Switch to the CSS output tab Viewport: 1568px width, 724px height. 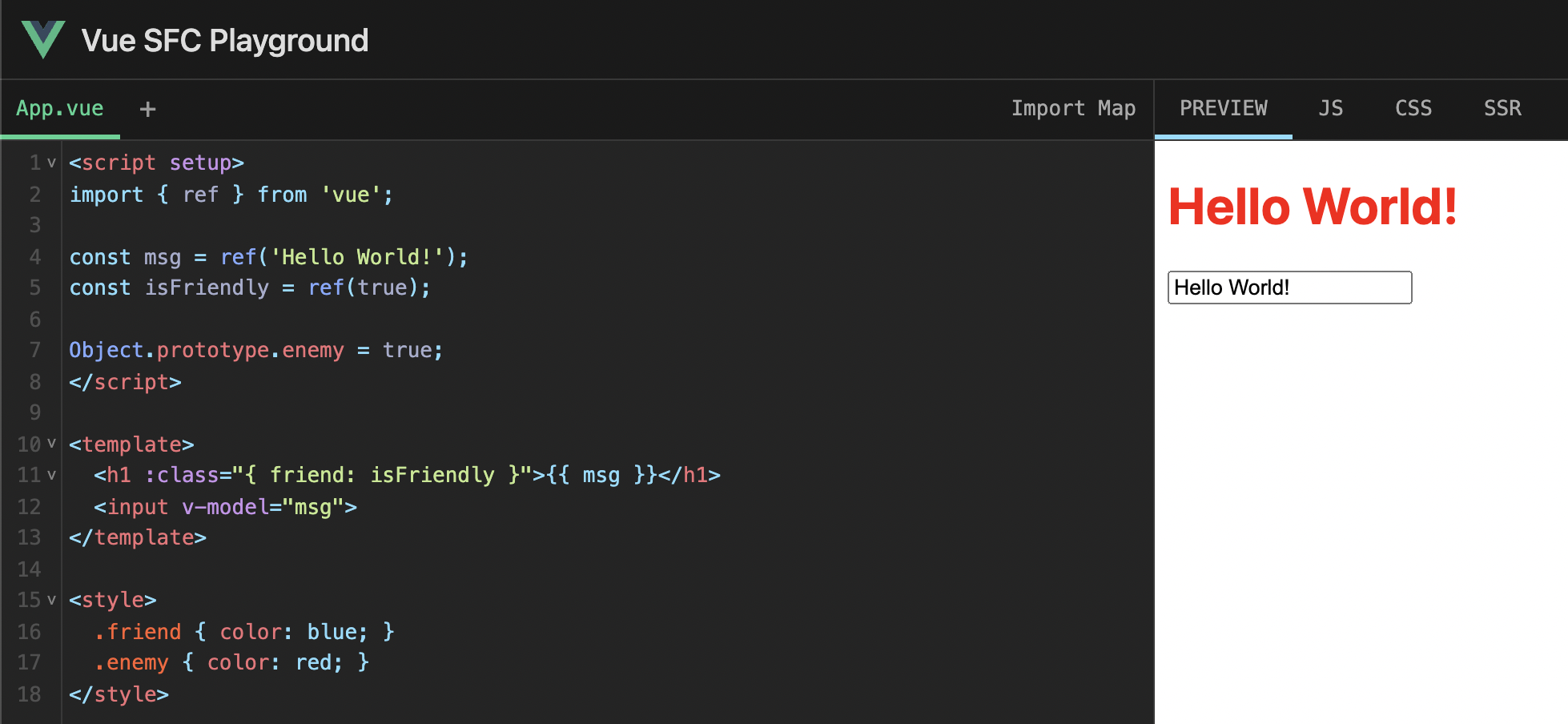tap(1413, 108)
